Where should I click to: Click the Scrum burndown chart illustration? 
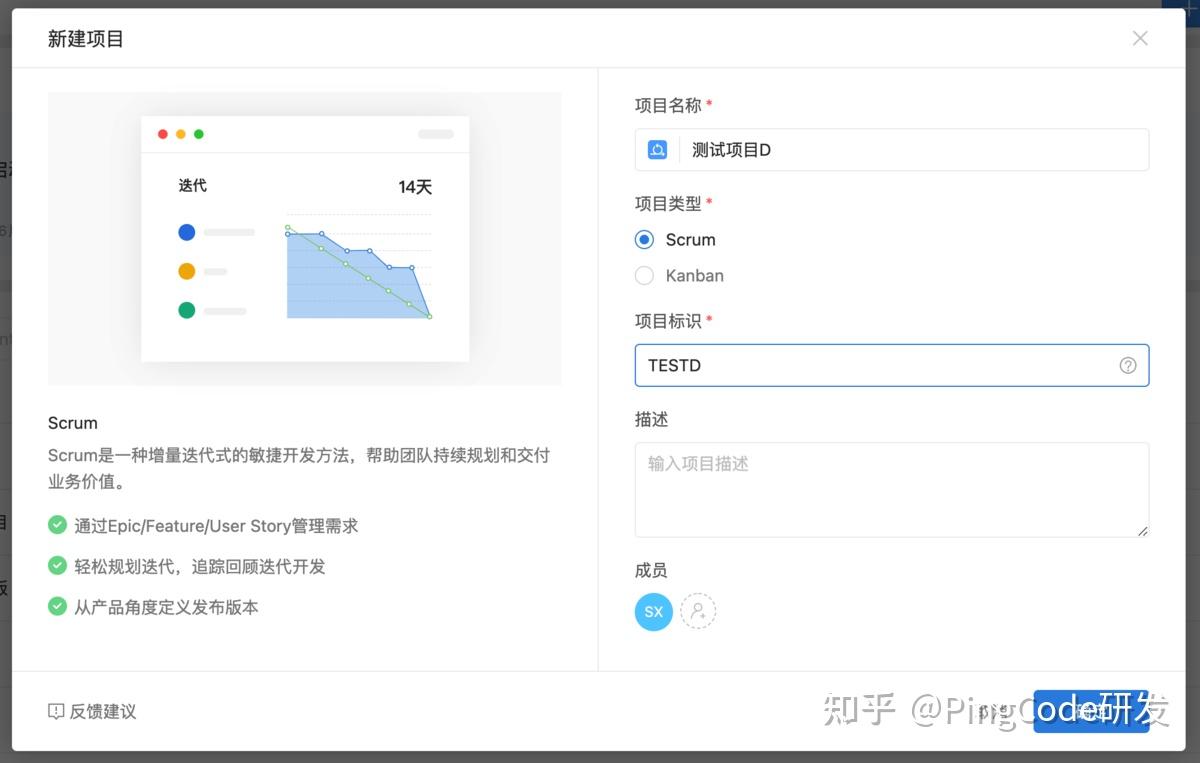point(305,239)
